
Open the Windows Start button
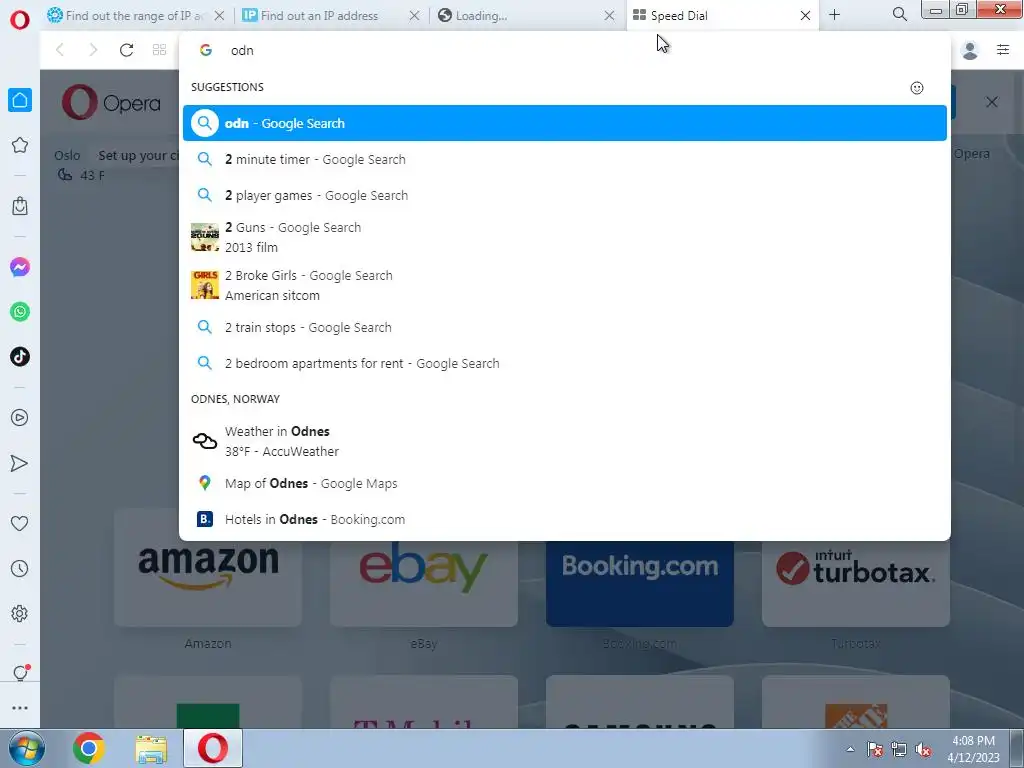tap(26, 748)
